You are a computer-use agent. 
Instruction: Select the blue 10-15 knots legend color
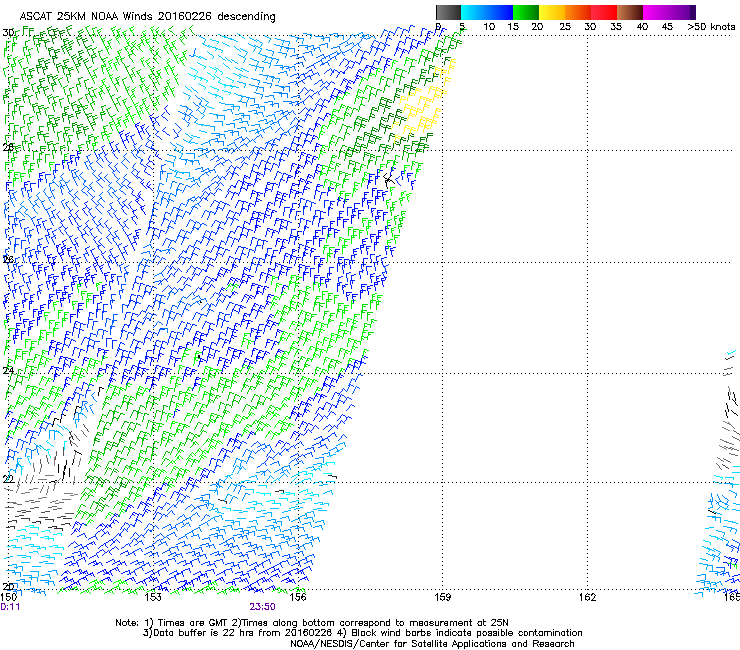pyautogui.click(x=500, y=12)
